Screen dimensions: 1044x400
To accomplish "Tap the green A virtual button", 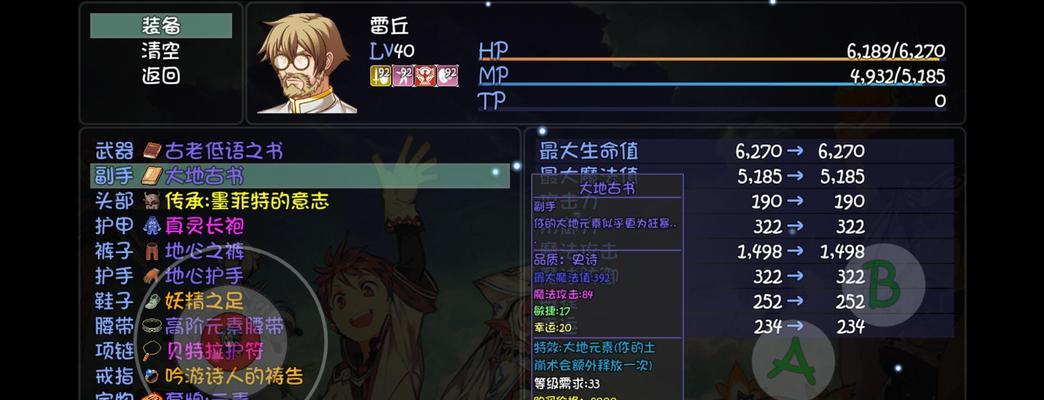I will (x=793, y=360).
